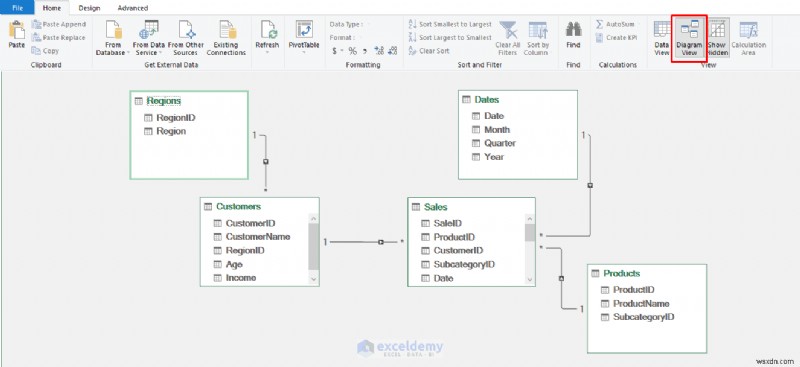800x367 pixels.
Task: Increase decimal places
Action: click(x=379, y=51)
